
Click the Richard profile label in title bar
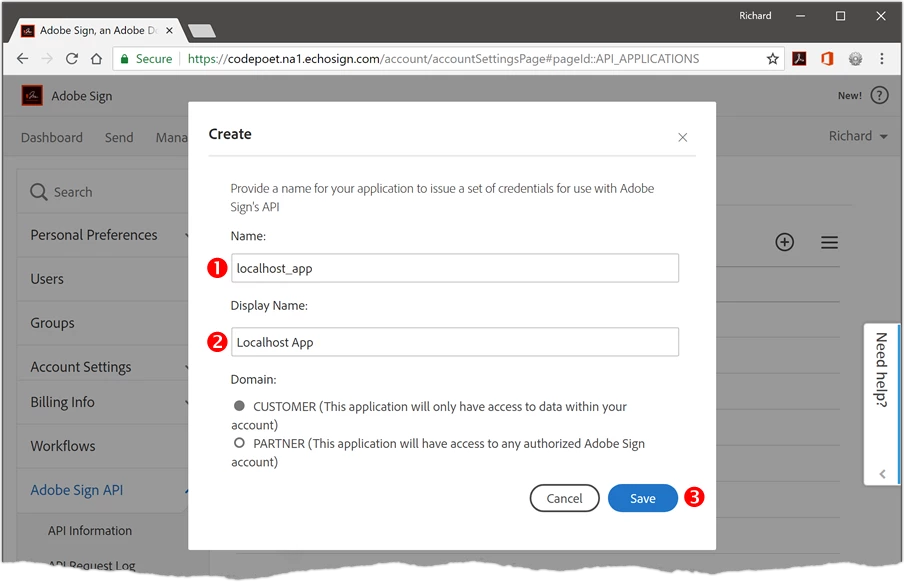coord(755,16)
